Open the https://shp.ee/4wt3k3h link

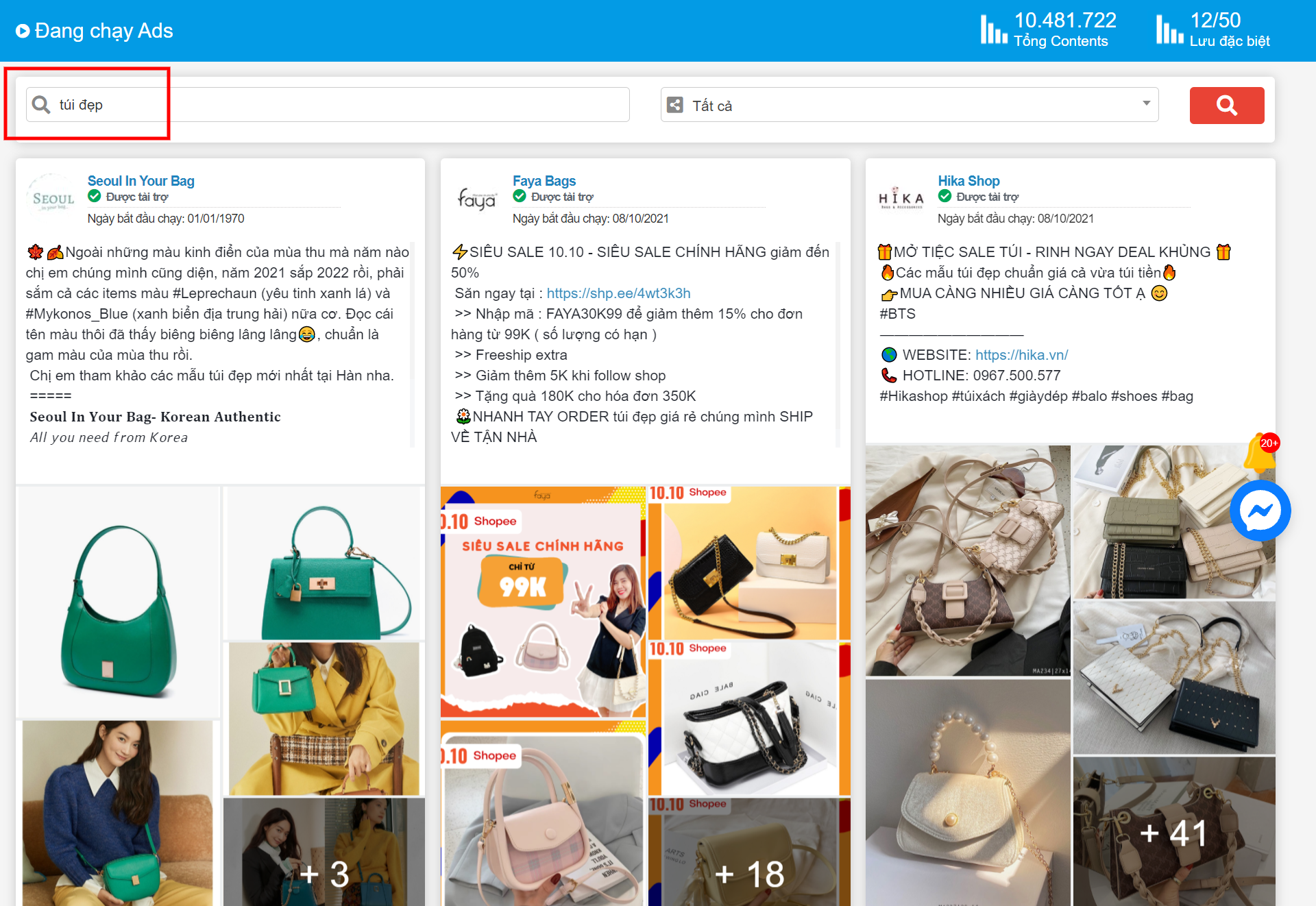point(618,293)
